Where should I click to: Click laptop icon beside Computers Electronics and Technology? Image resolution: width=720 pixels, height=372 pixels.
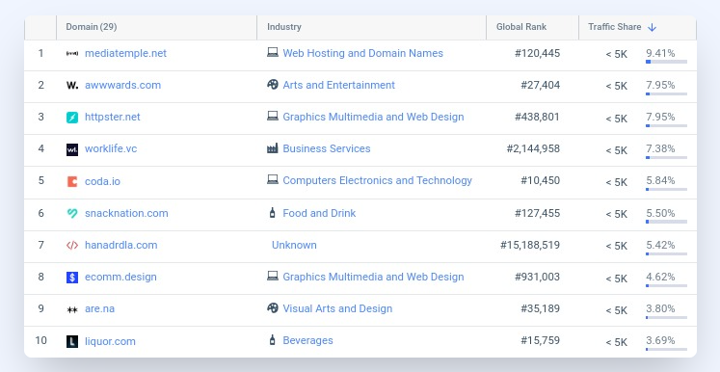tap(273, 180)
